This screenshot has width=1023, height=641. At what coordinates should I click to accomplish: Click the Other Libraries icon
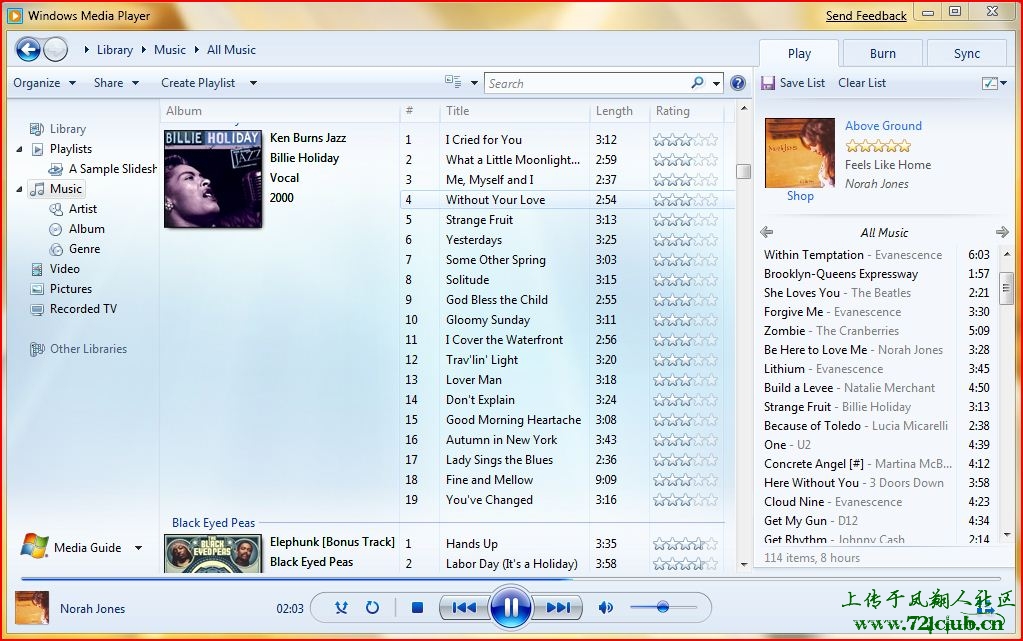click(x=37, y=349)
